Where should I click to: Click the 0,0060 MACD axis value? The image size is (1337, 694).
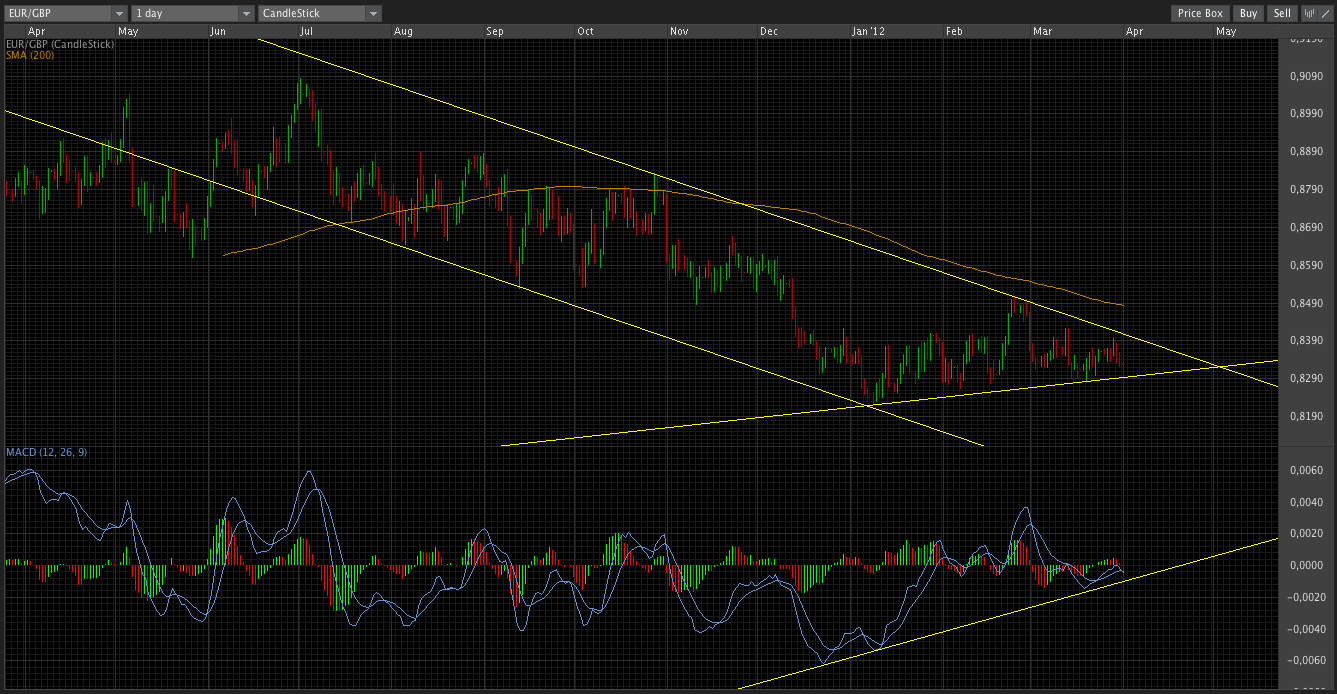(x=1304, y=470)
